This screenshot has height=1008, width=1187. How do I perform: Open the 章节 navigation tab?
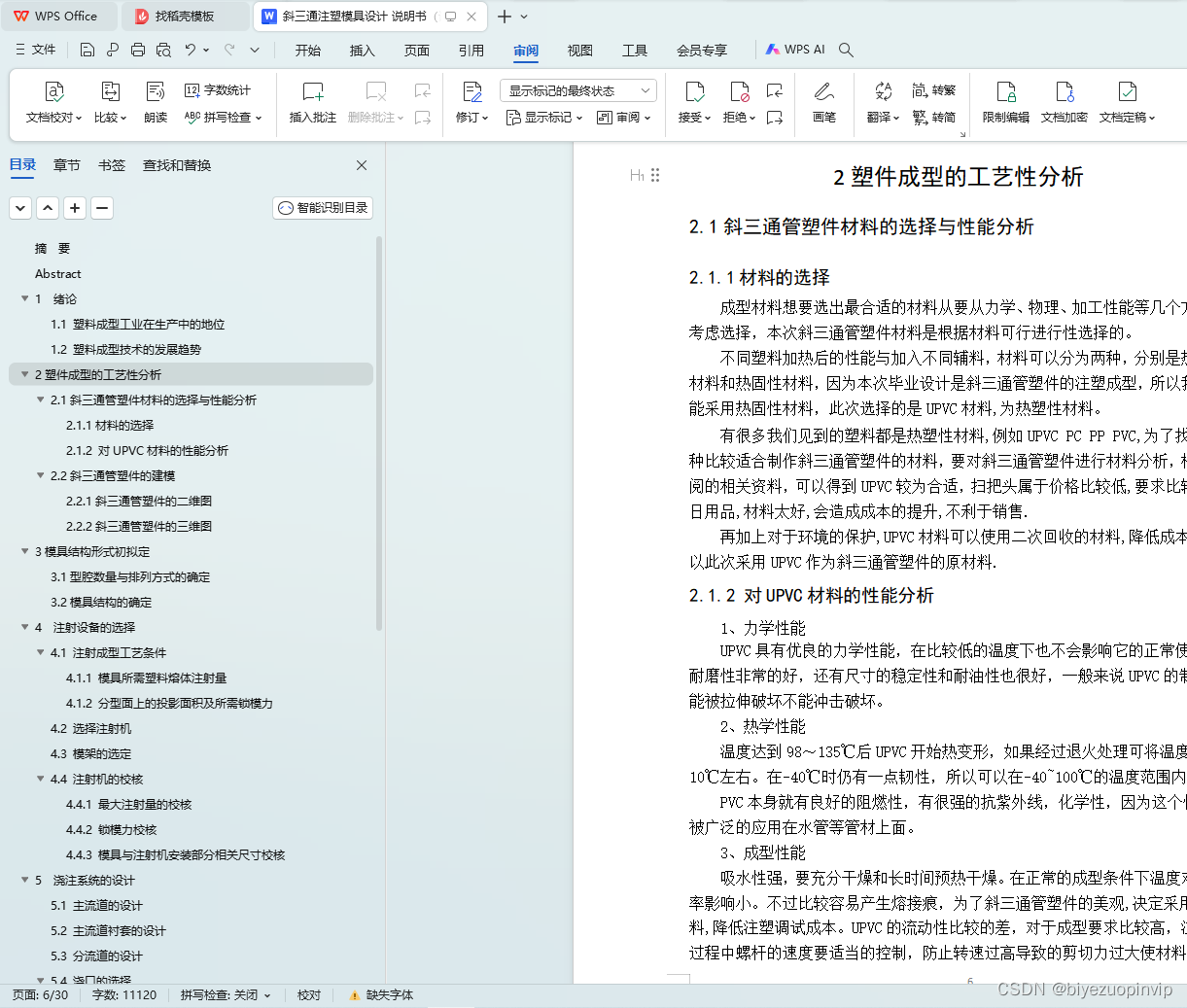point(67,165)
